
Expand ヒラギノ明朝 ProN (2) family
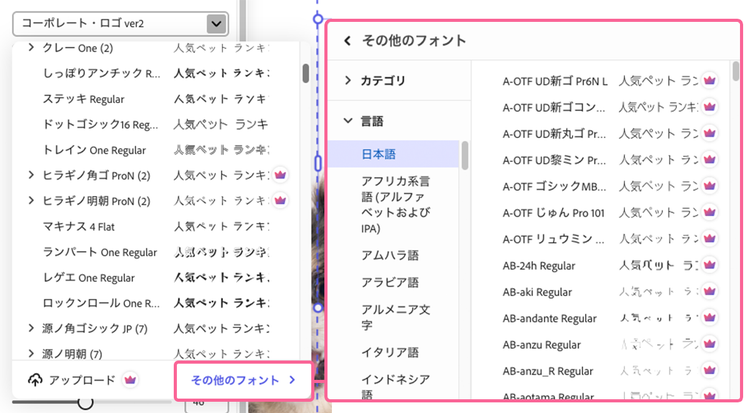coord(31,201)
